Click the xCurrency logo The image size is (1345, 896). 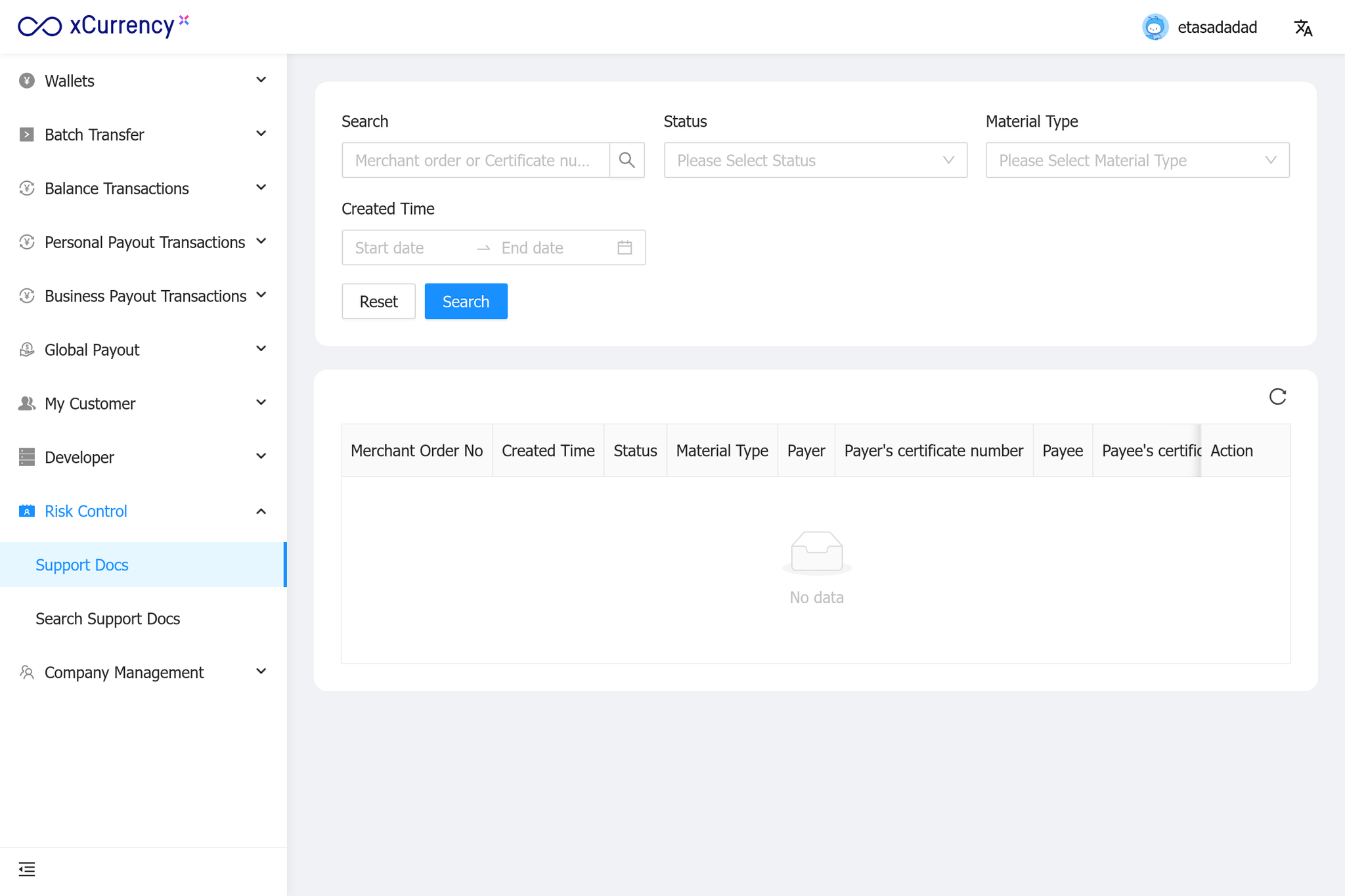(103, 26)
